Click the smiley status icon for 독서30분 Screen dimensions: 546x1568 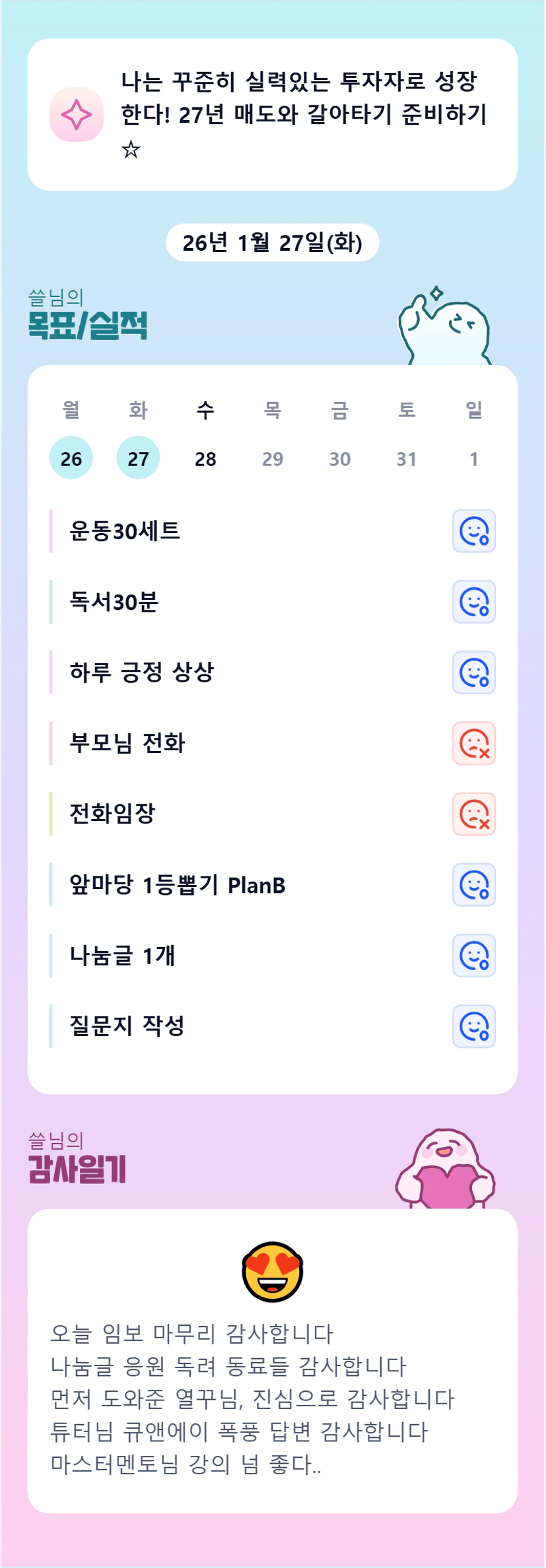(x=473, y=602)
